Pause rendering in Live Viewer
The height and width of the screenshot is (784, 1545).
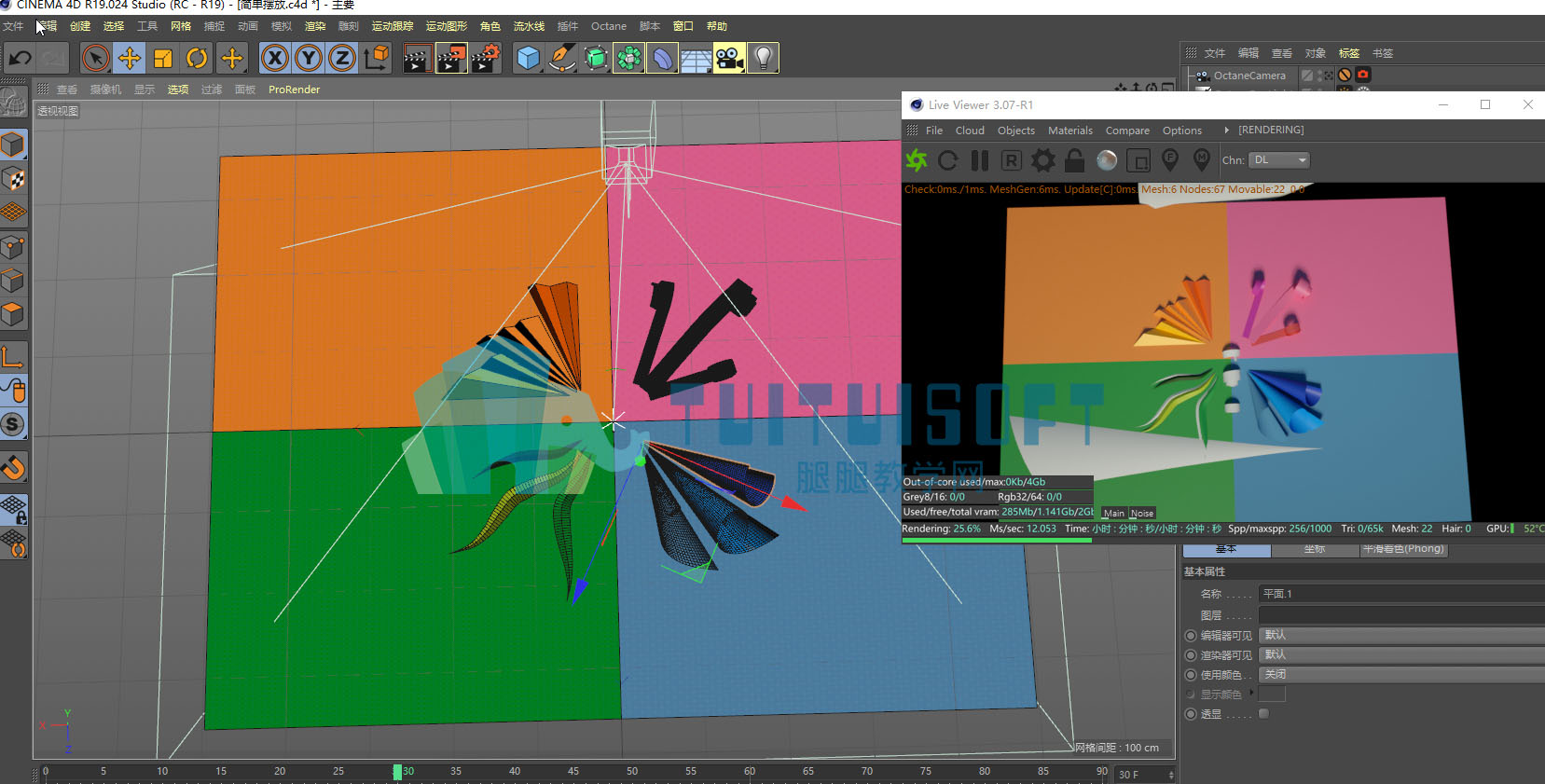click(980, 160)
